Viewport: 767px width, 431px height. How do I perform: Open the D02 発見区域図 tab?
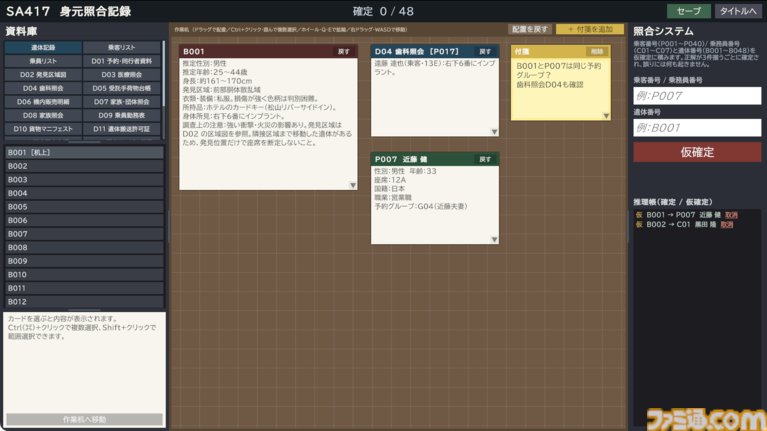(43, 75)
